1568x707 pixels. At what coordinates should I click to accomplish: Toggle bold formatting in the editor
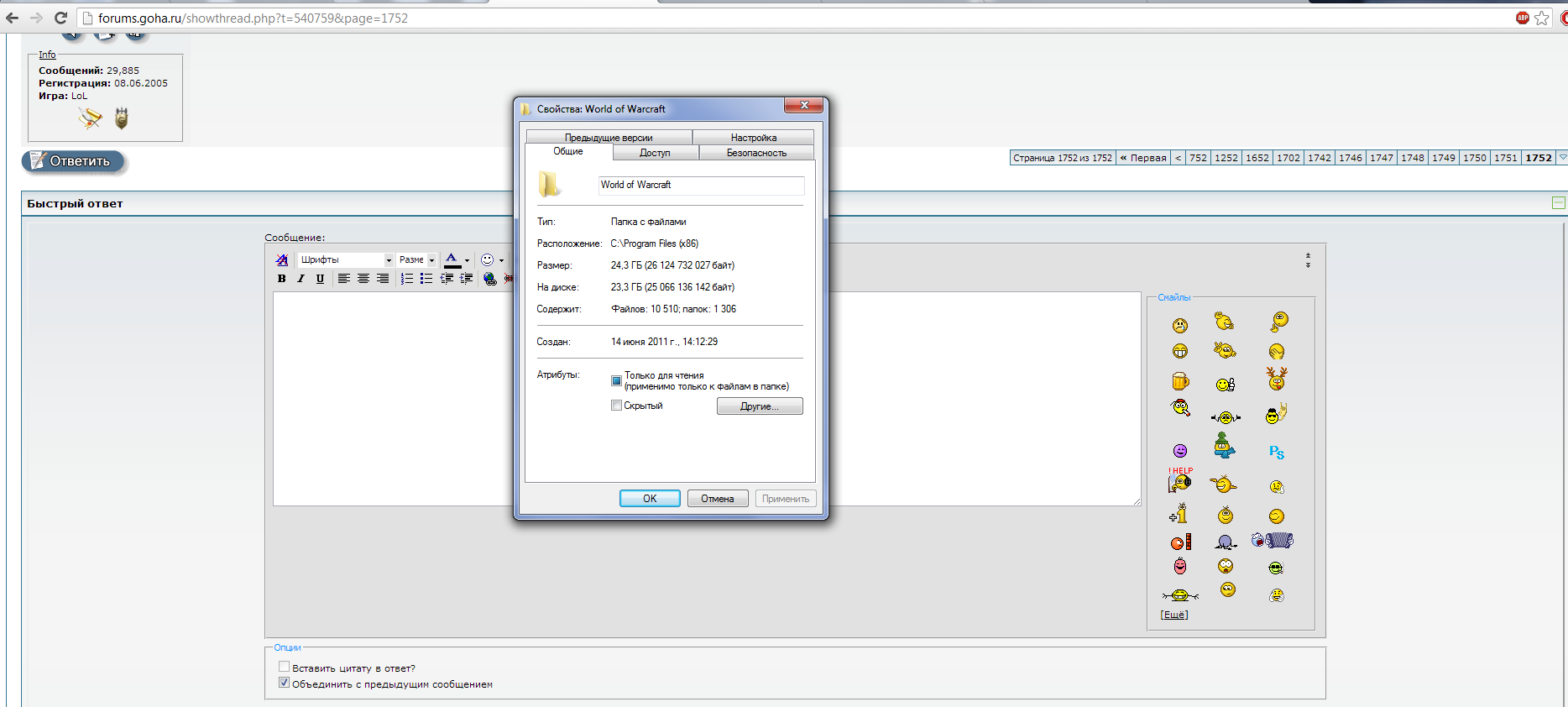coord(281,279)
